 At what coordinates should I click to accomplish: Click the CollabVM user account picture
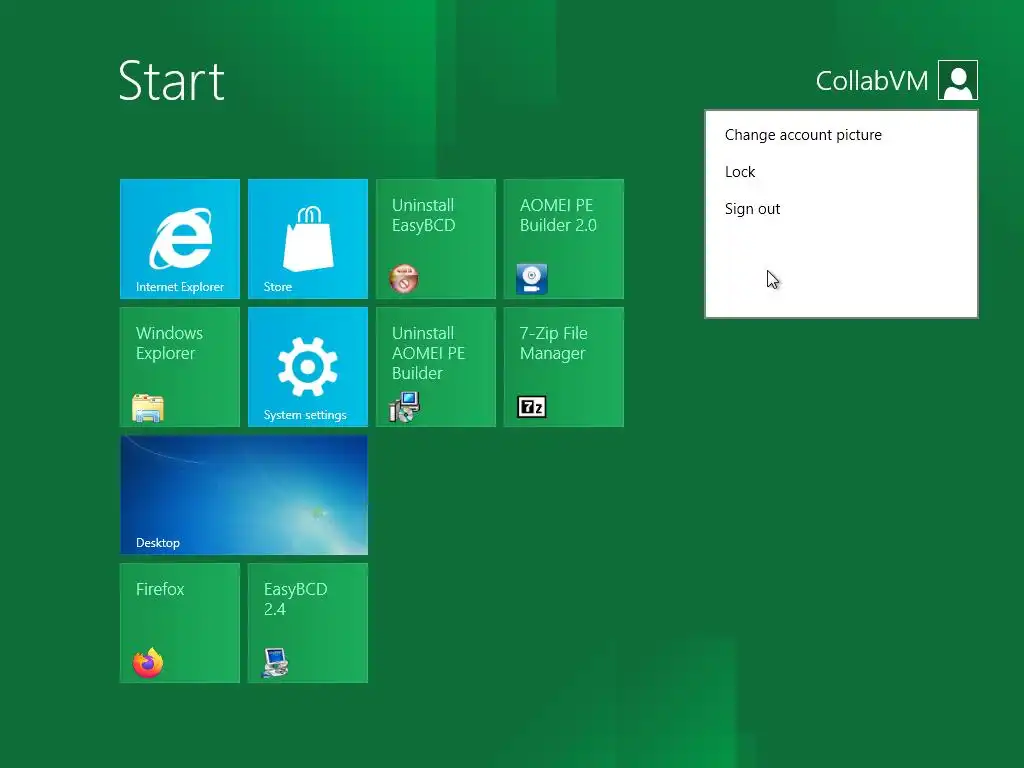click(x=957, y=80)
